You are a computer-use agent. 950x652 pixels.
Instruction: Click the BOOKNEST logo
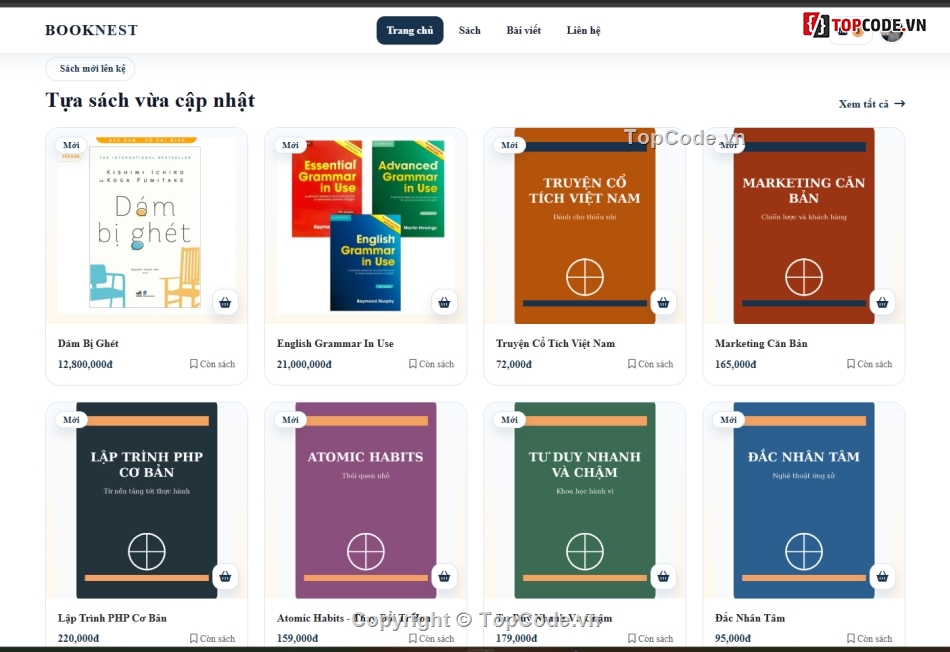coord(91,30)
